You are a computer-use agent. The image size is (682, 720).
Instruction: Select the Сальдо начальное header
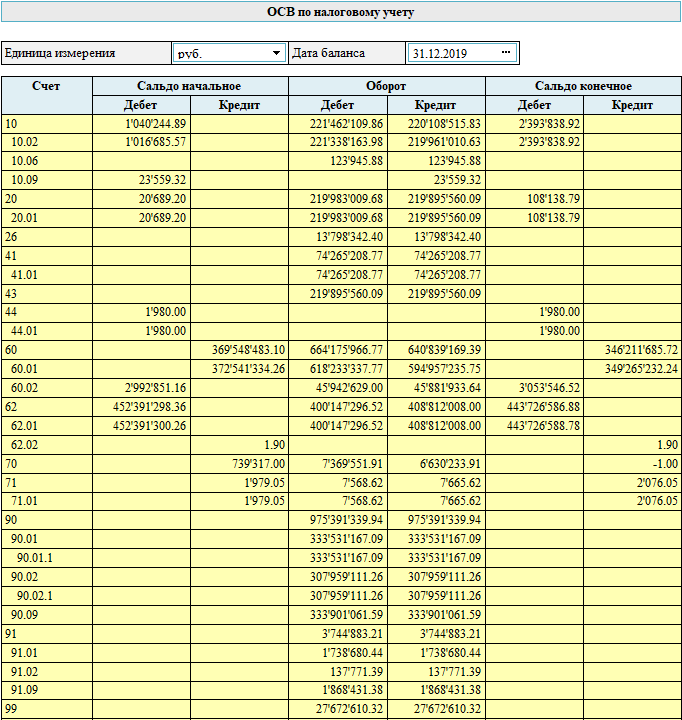[190, 86]
